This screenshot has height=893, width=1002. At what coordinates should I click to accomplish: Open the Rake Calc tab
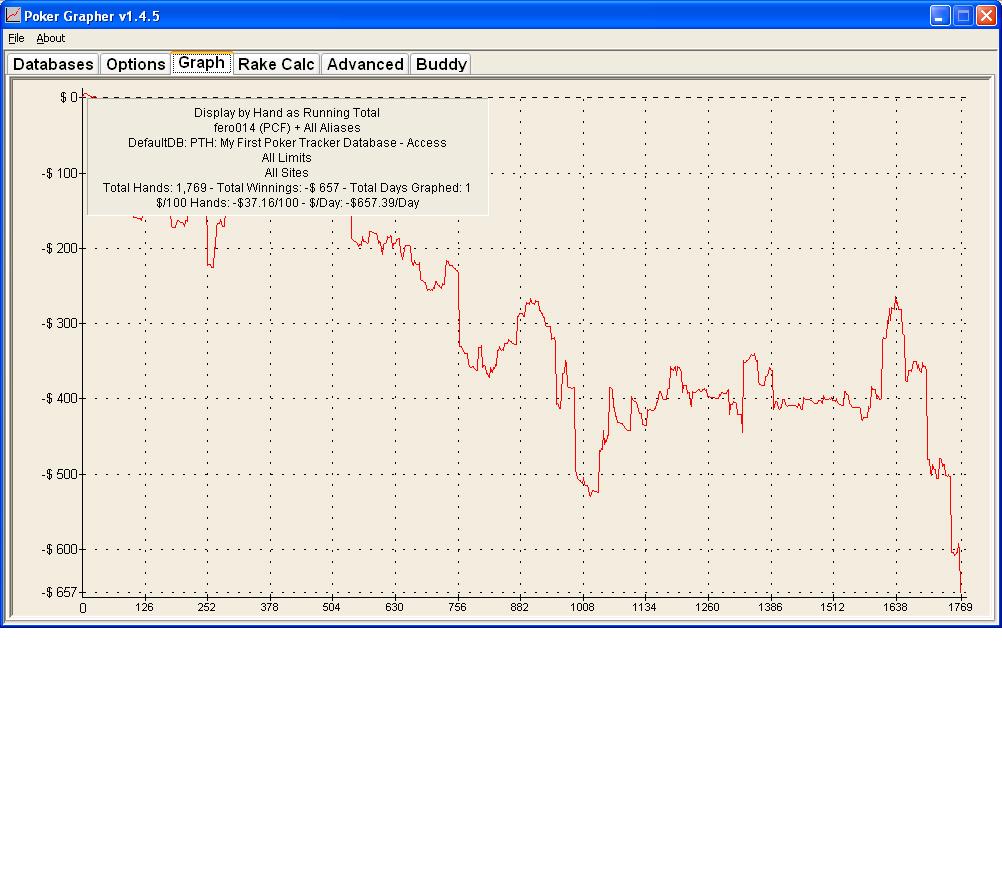276,64
